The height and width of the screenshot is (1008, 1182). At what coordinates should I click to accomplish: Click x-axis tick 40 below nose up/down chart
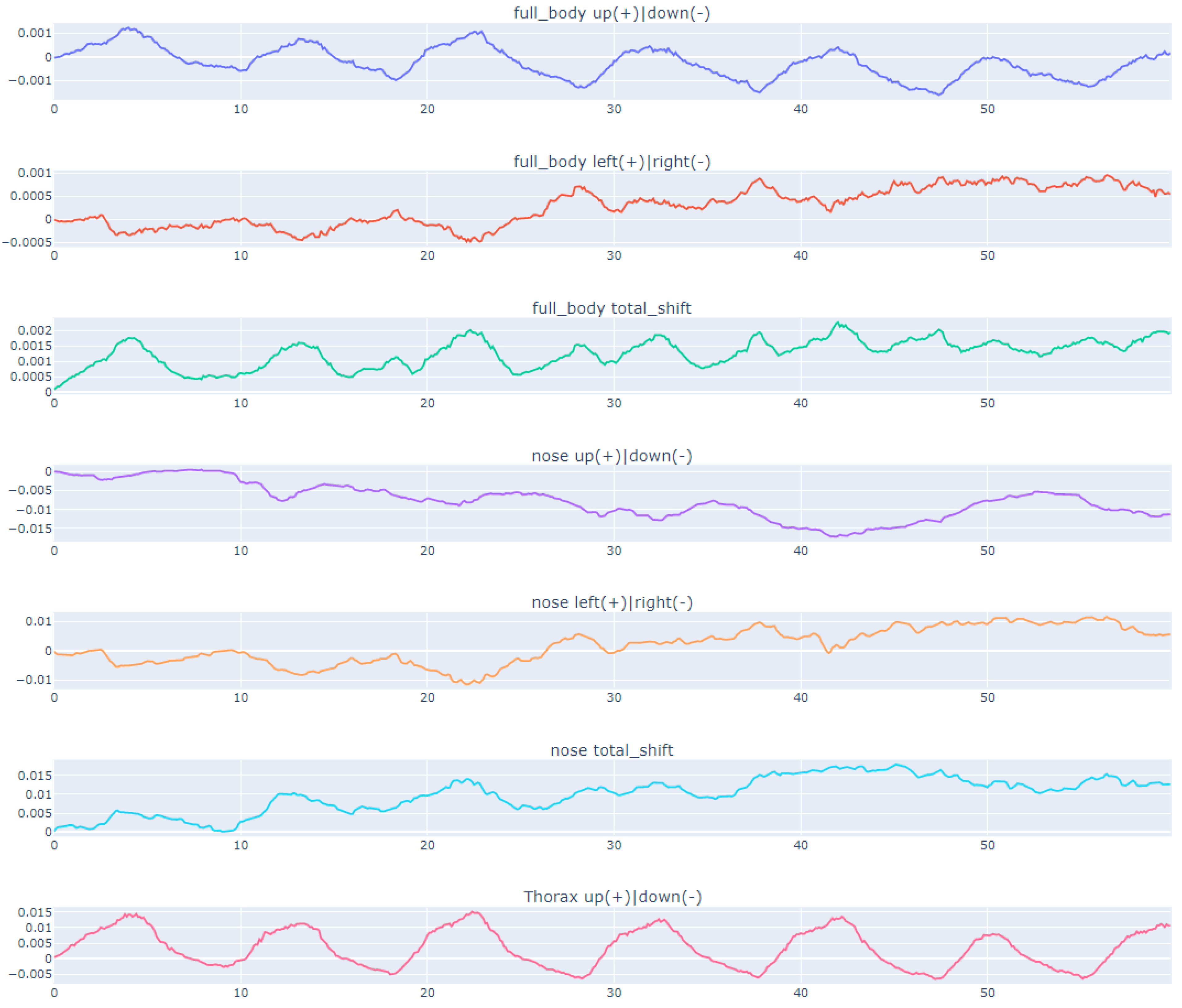800,551
